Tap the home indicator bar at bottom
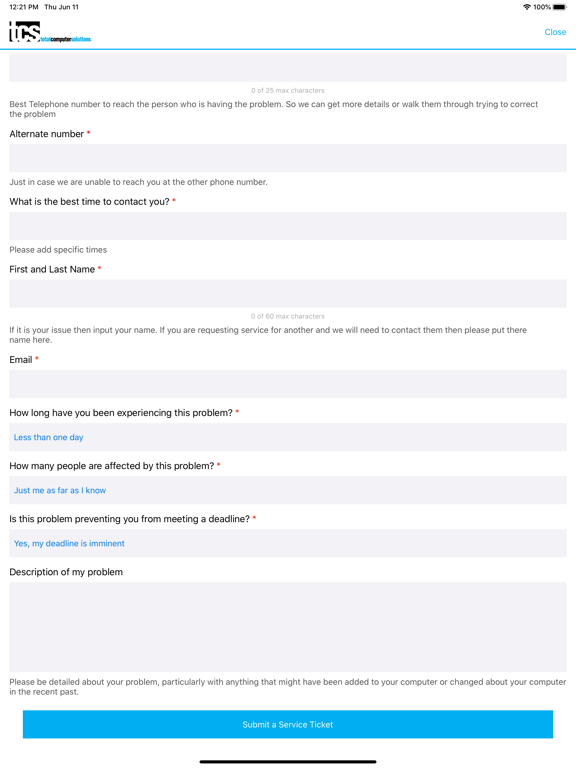The width and height of the screenshot is (576, 768). click(x=288, y=762)
